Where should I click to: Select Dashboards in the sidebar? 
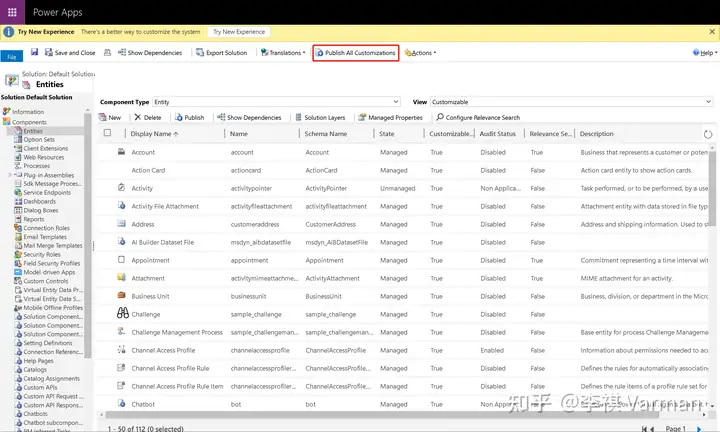[39, 202]
